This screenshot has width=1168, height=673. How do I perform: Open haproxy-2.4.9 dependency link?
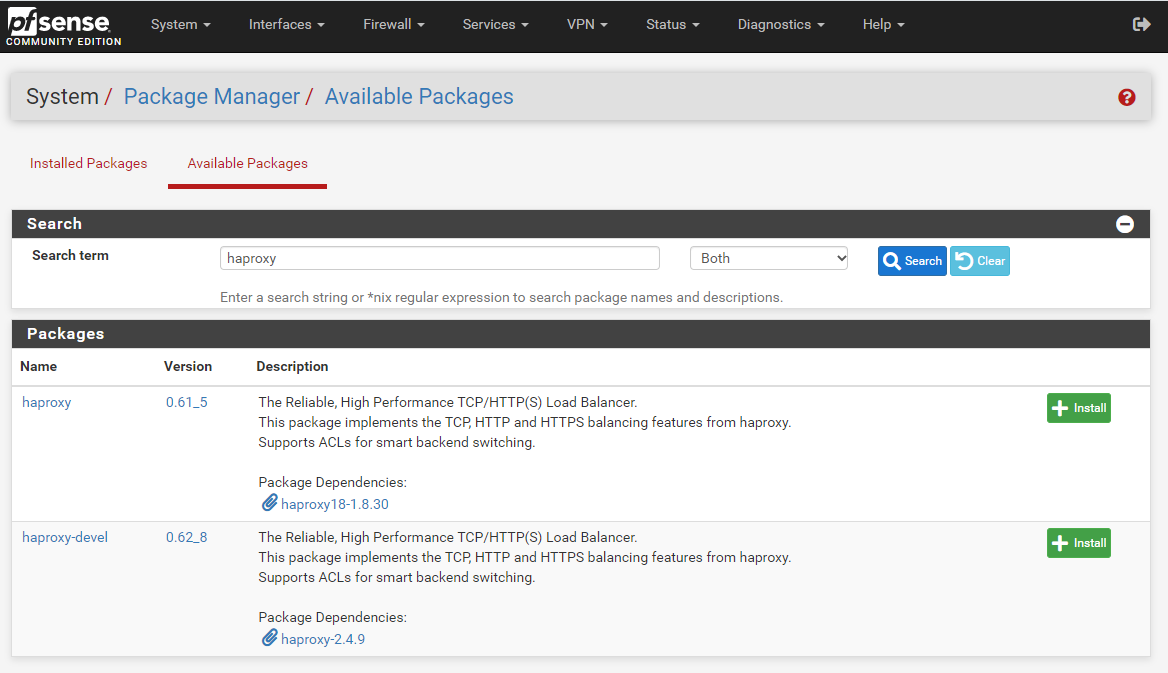tap(323, 639)
